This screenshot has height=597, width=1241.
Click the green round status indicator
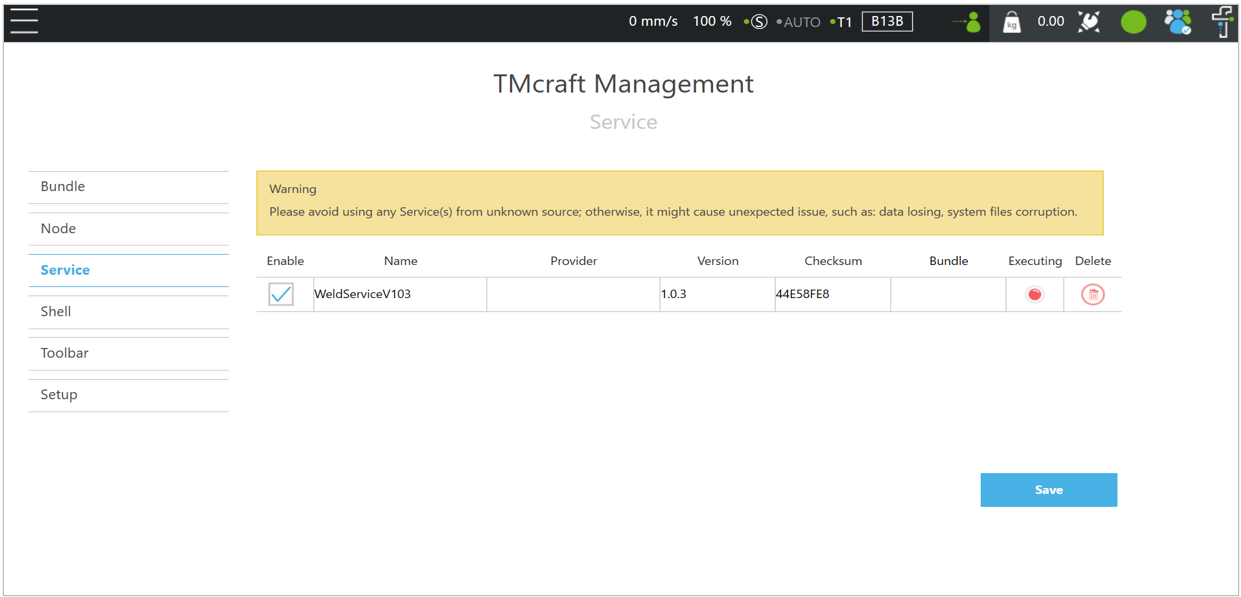[x=1133, y=22]
